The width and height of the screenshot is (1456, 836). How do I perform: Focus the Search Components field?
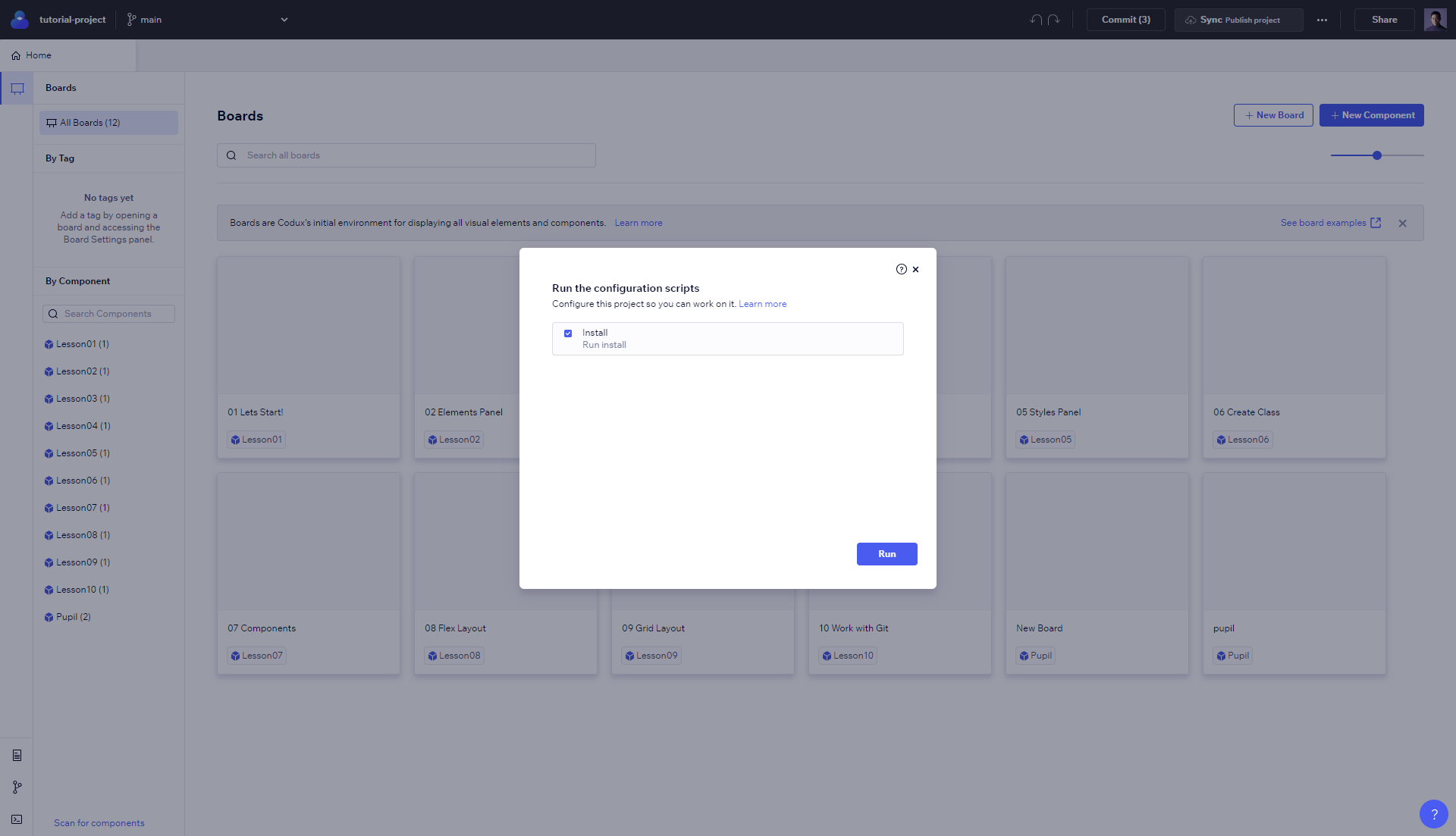pyautogui.click(x=108, y=314)
